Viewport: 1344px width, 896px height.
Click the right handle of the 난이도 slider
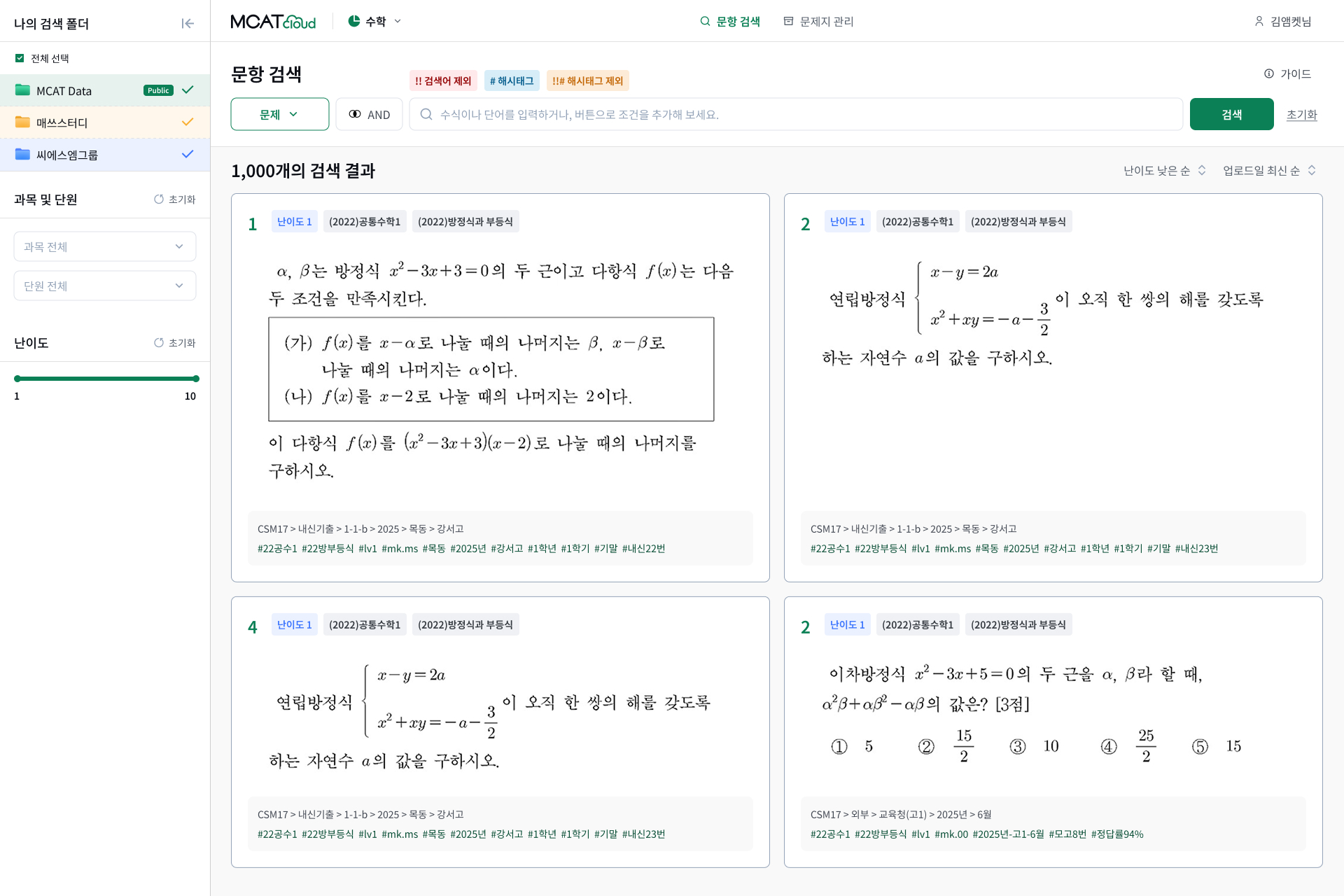coord(196,379)
